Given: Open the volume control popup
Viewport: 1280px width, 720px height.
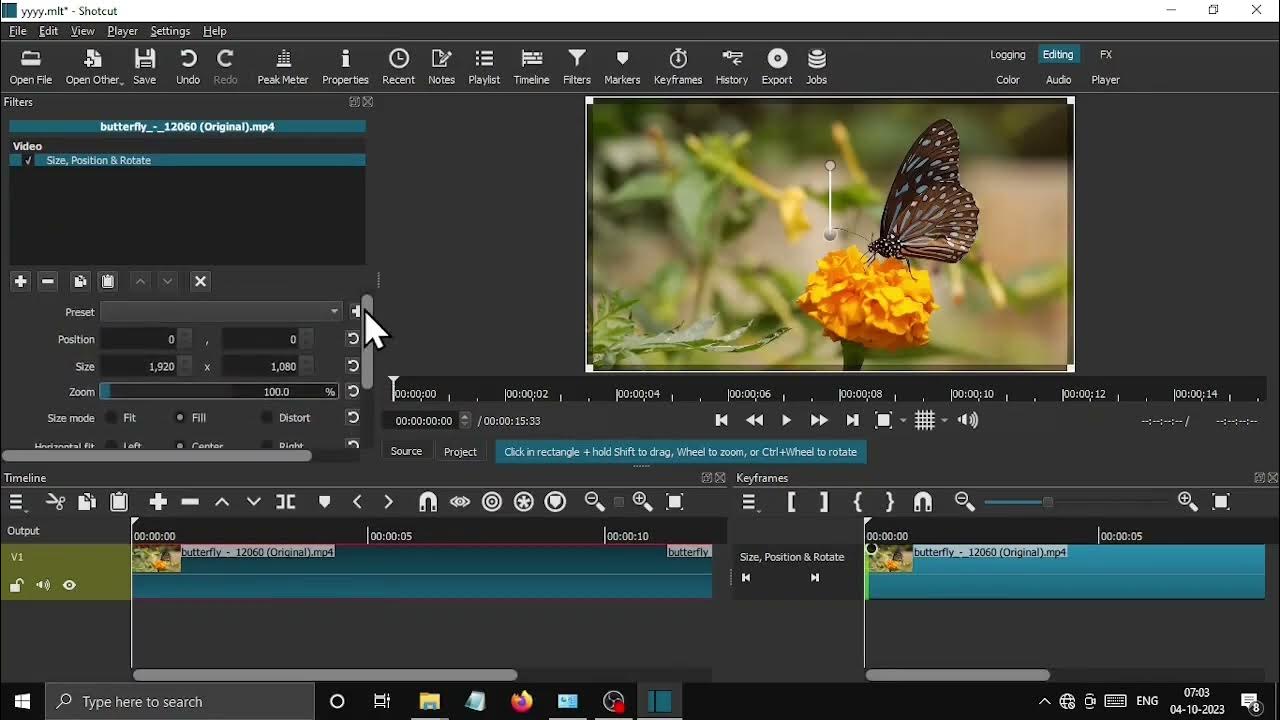Looking at the screenshot, I should 969,421.
